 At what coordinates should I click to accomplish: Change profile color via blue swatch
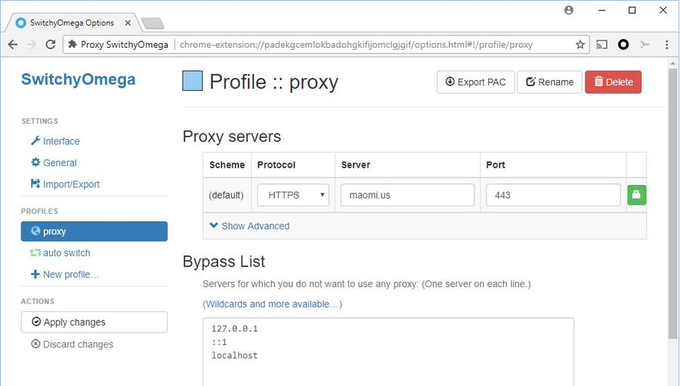click(192, 81)
